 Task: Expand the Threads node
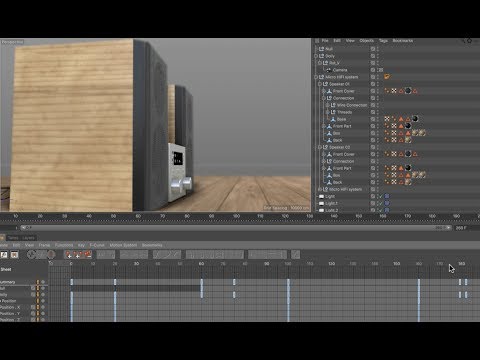point(327,112)
